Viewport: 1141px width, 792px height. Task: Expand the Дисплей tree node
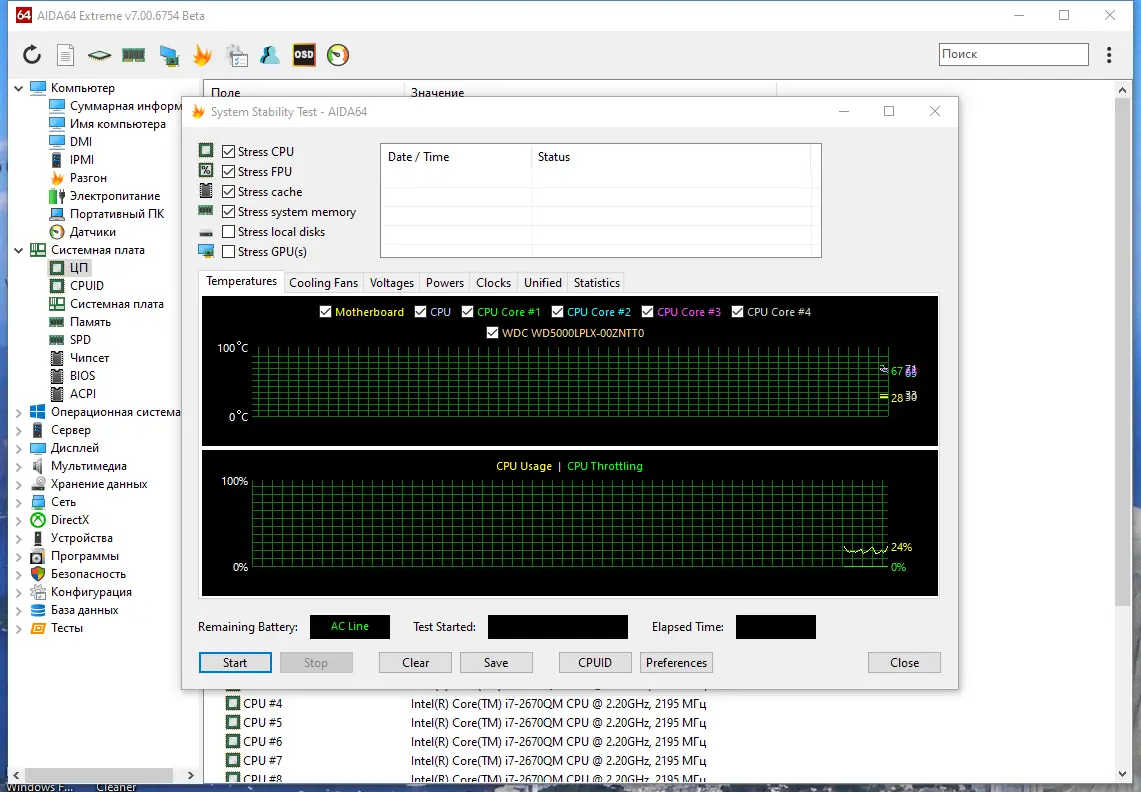pyautogui.click(x=18, y=448)
